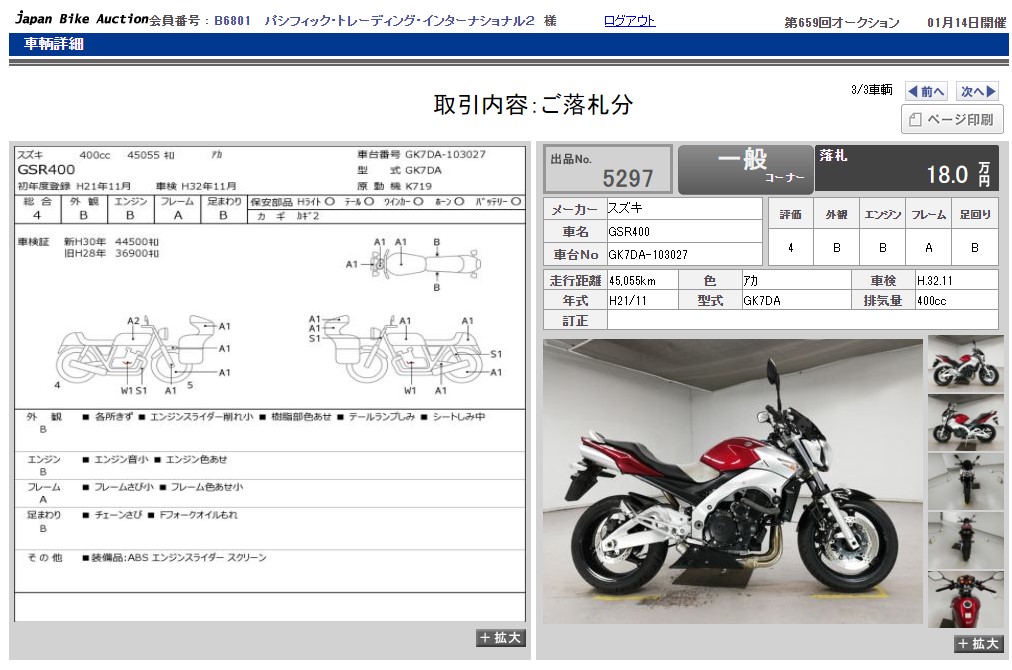Click the lot number 5297
The height and width of the screenshot is (670, 1012).
(627, 178)
